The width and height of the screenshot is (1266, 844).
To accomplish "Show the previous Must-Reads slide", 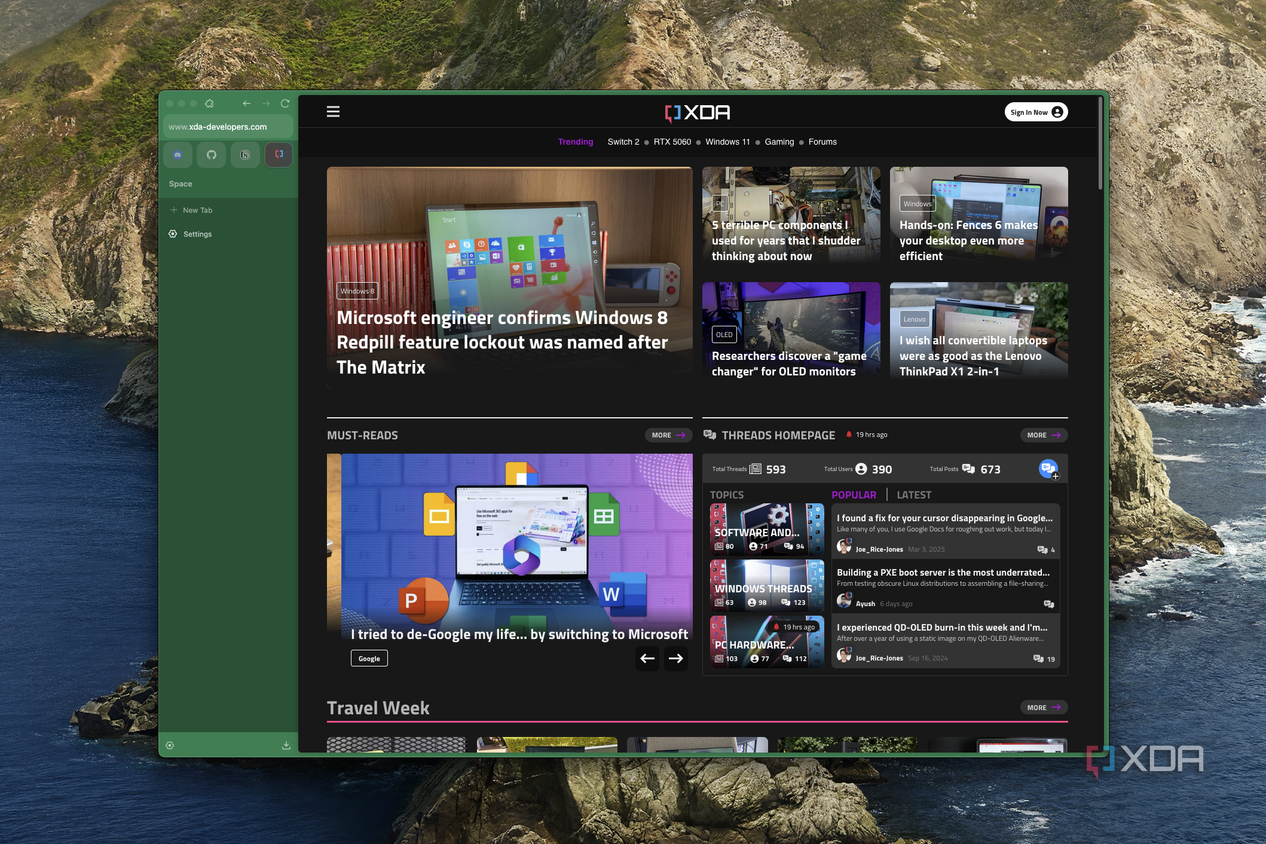I will 647,658.
